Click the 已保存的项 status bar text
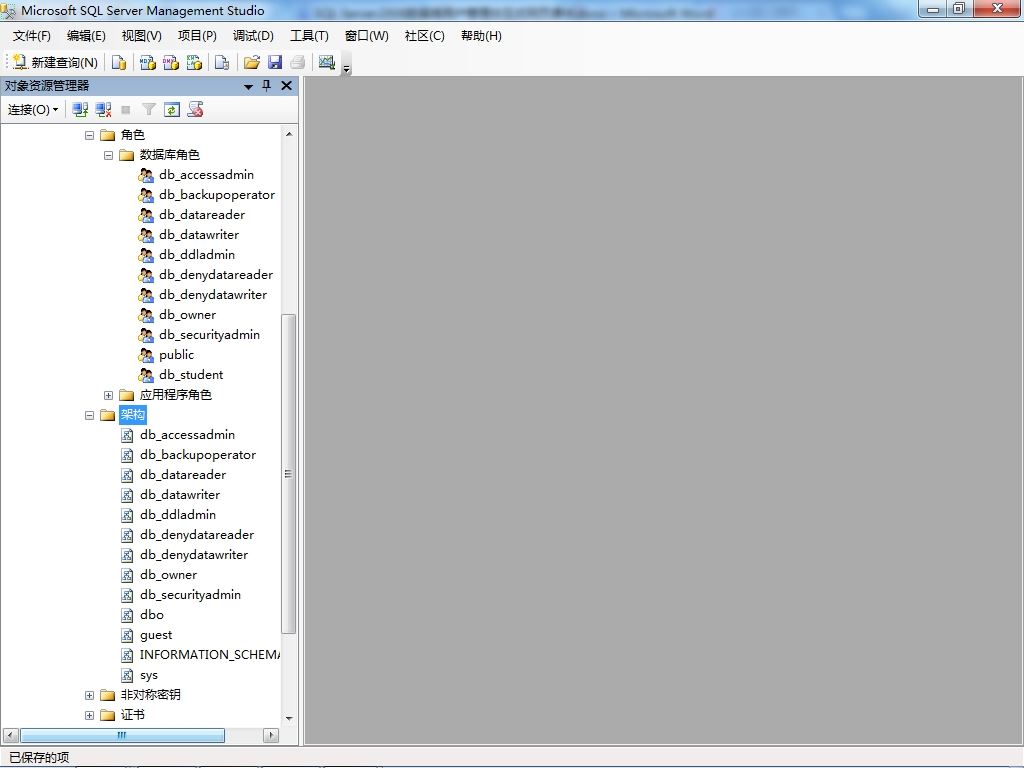Image resolution: width=1024 pixels, height=768 pixels. tap(39, 758)
